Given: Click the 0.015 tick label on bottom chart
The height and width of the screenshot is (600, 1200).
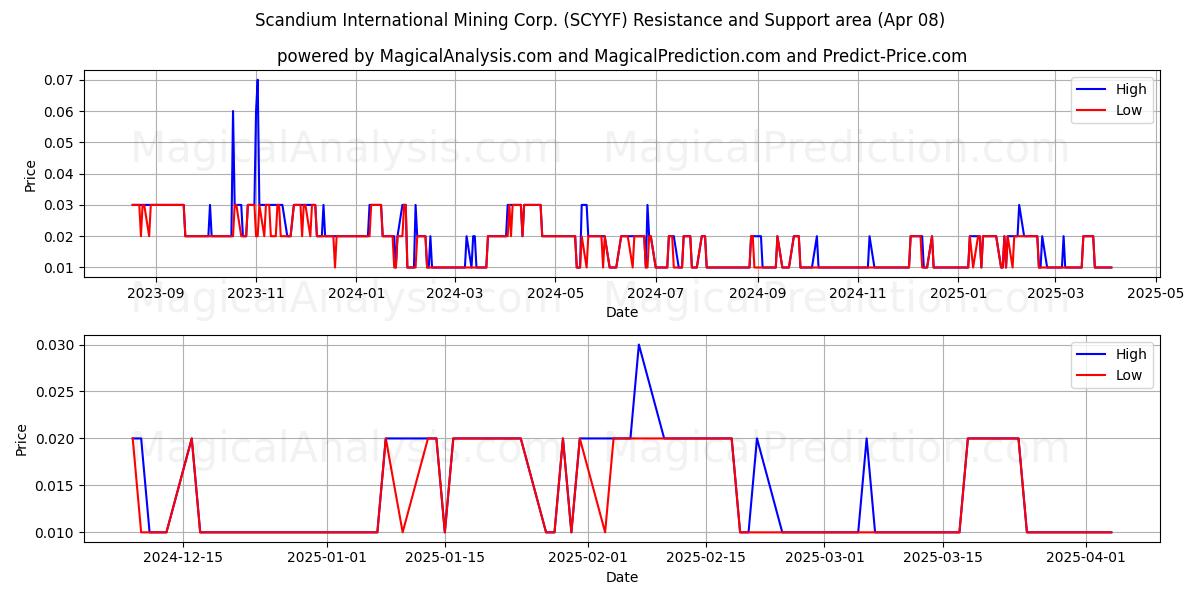Looking at the screenshot, I should (57, 486).
